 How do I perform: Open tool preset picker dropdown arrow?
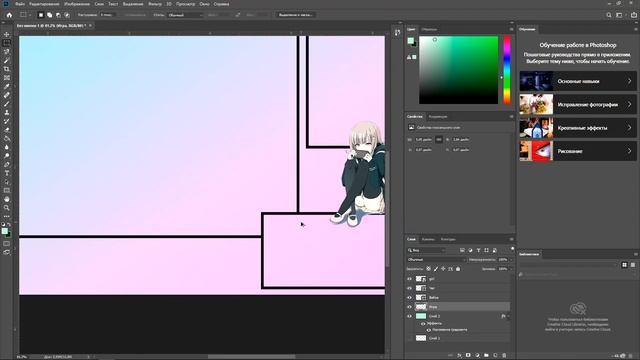pyautogui.click(x=30, y=15)
